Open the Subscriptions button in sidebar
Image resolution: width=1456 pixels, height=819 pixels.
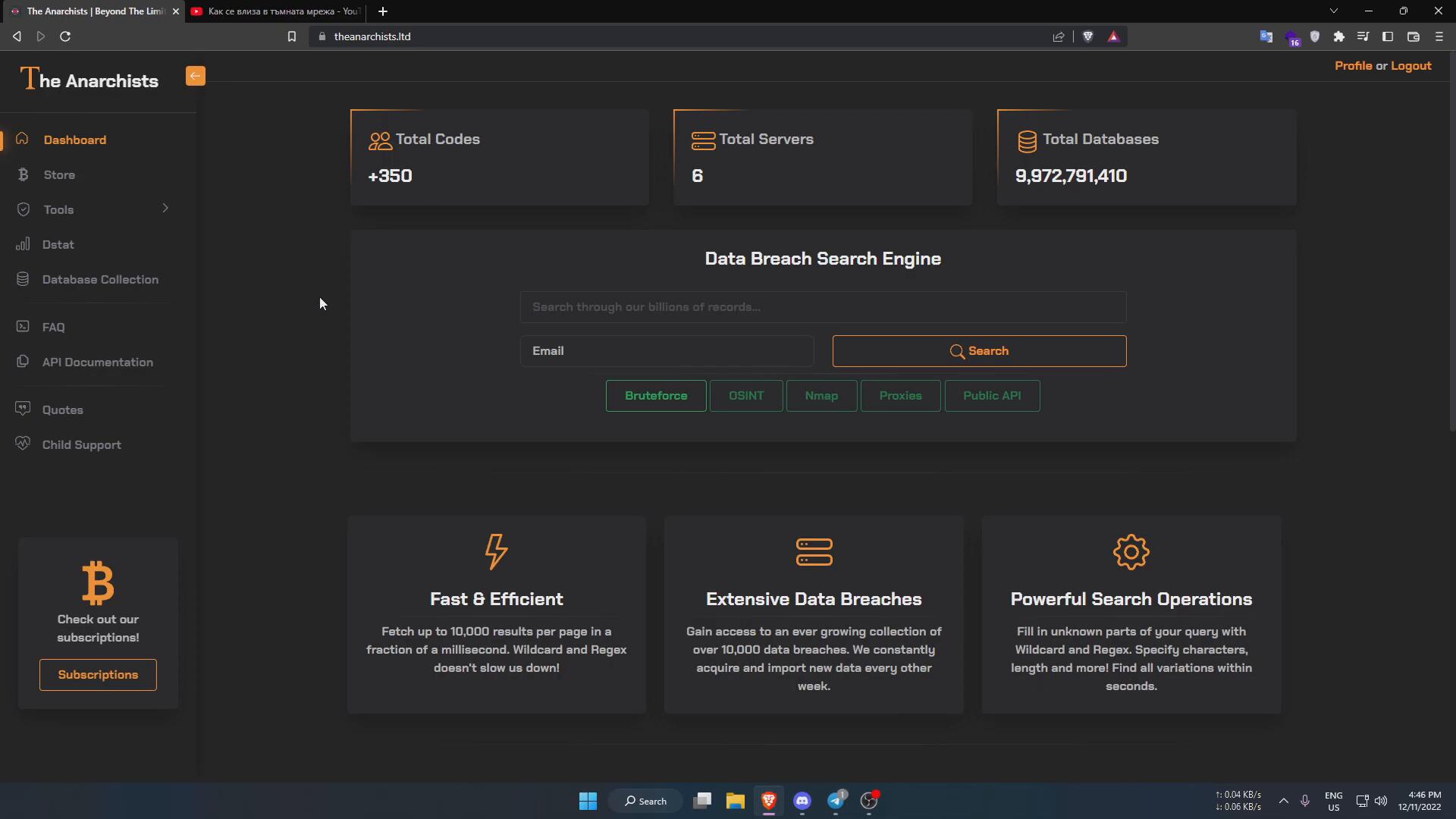tap(98, 675)
